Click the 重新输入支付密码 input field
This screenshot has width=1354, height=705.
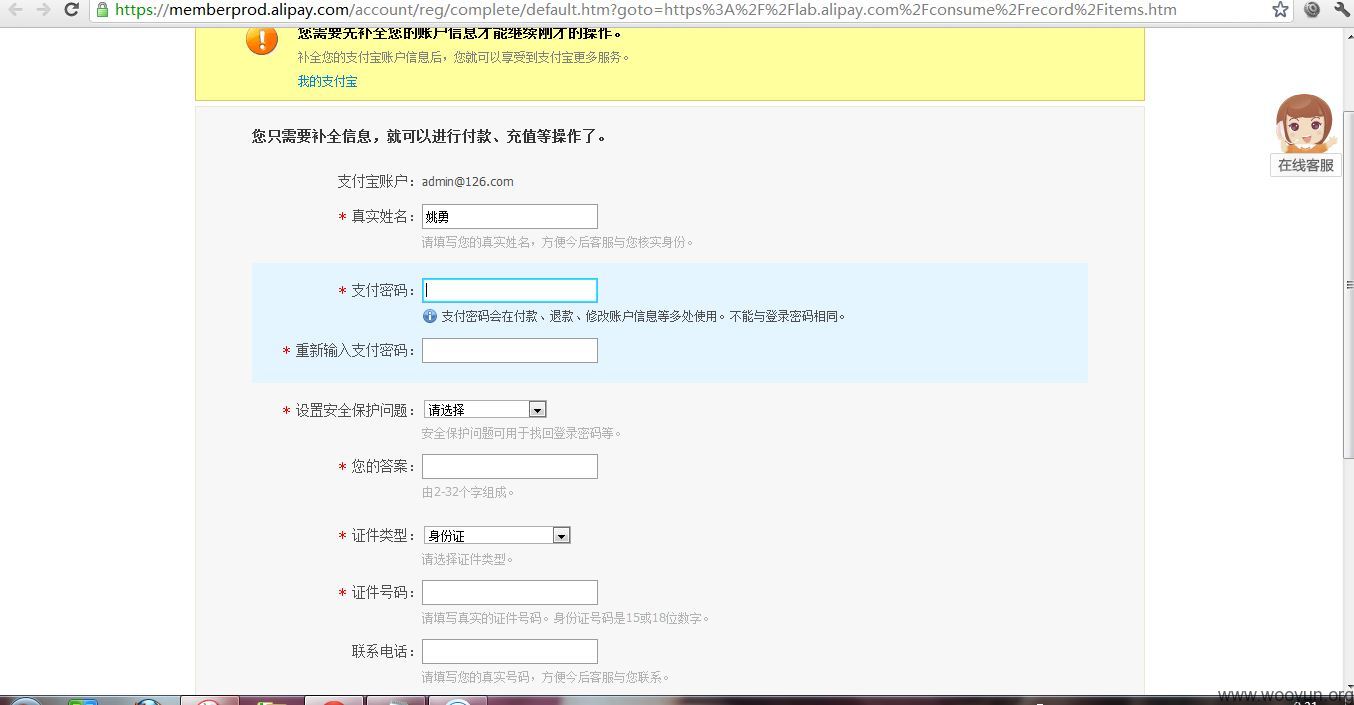(x=510, y=350)
